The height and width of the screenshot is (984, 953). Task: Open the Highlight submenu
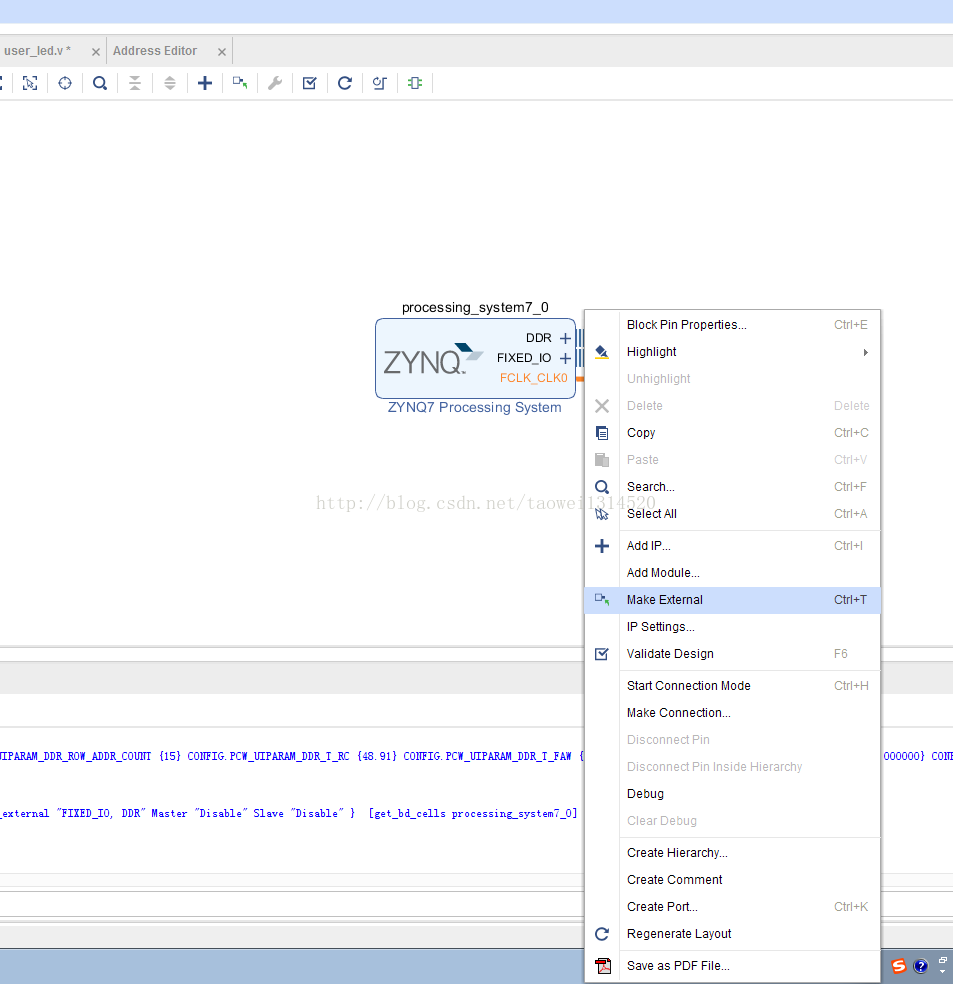click(733, 351)
